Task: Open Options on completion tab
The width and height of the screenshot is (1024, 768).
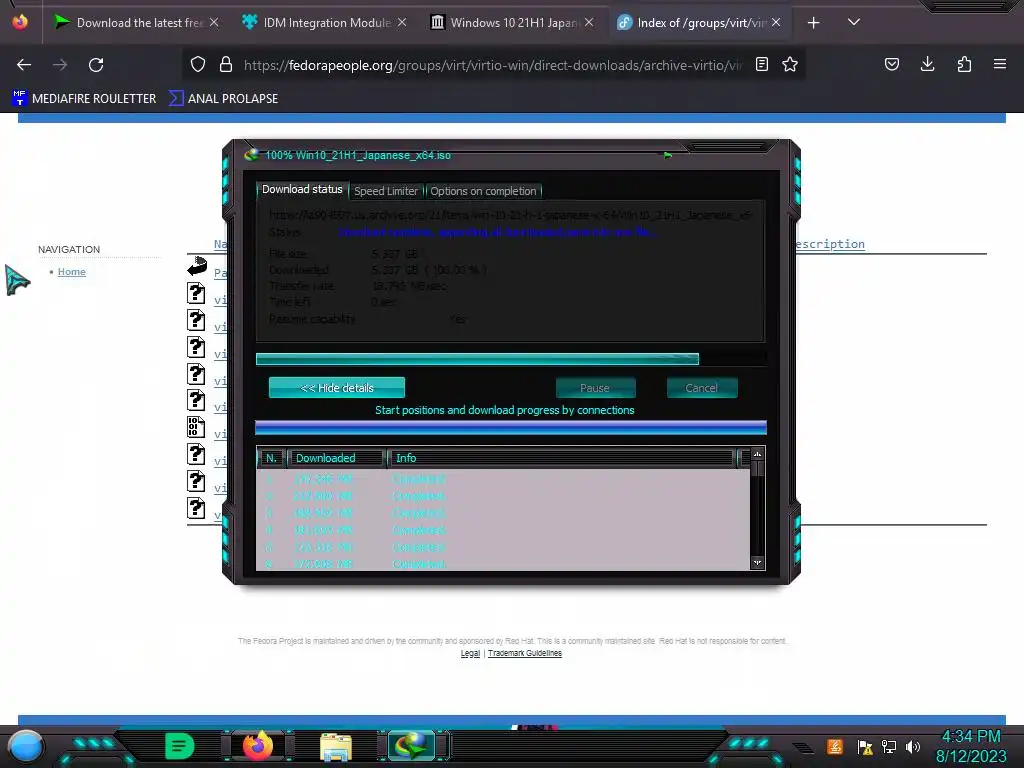Action: tap(483, 191)
